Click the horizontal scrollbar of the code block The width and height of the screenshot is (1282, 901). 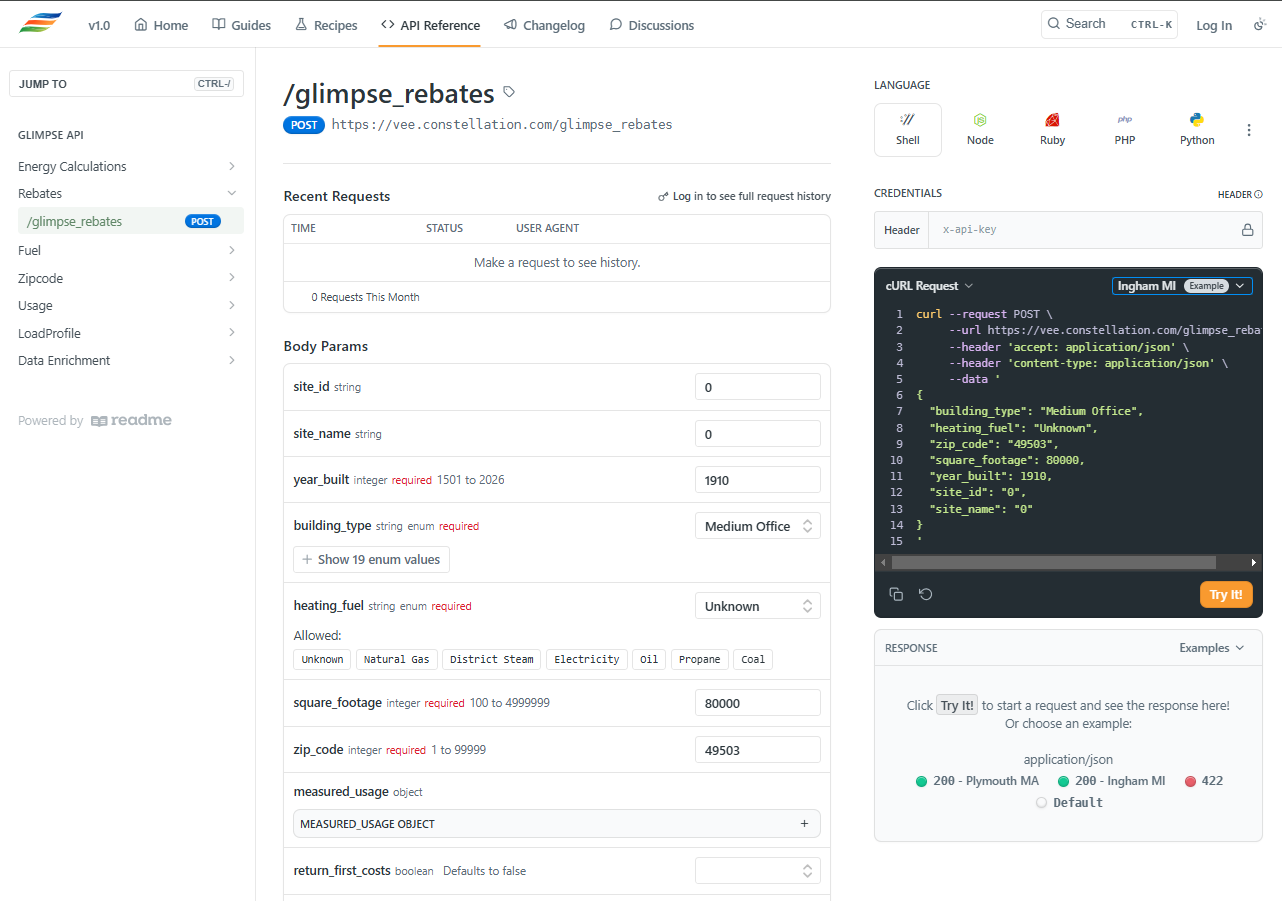1053,563
